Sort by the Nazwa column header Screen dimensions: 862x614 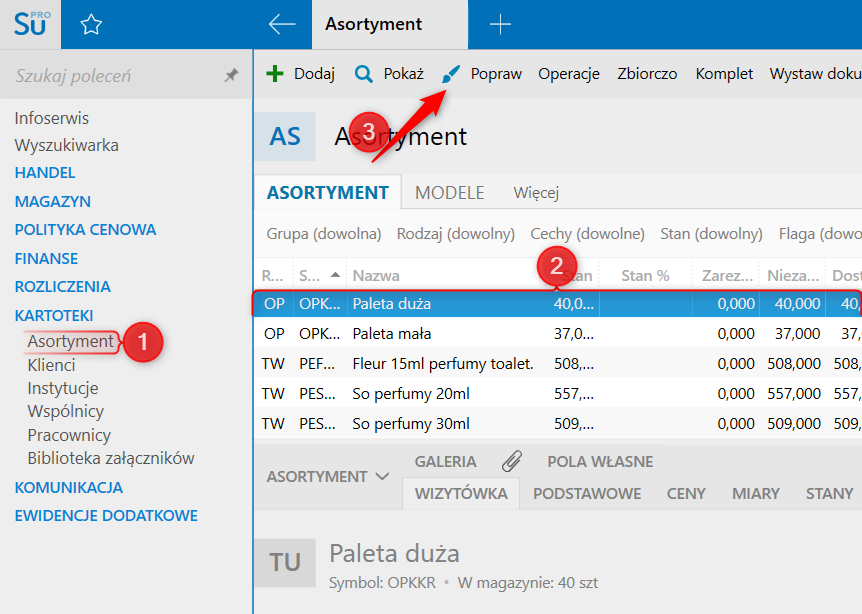click(376, 275)
